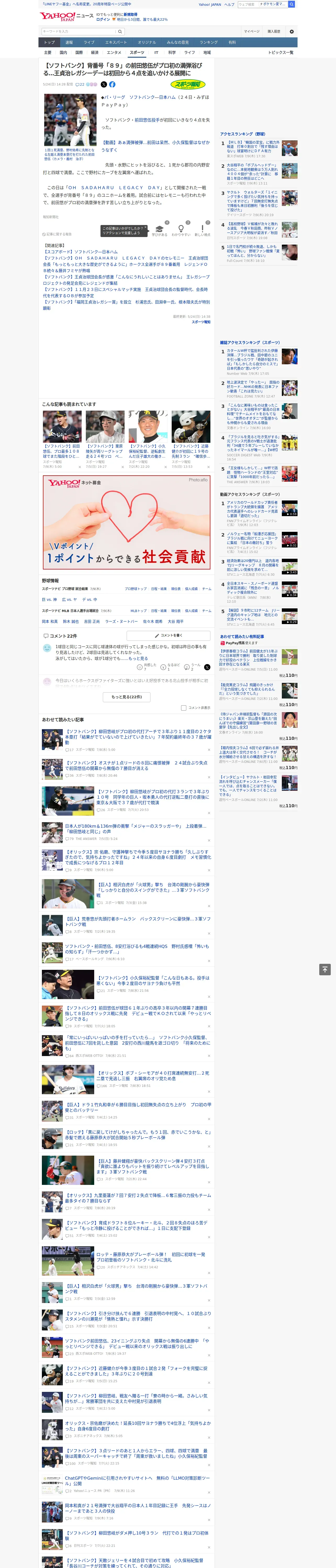
Task: Click the Yahoo! ネット募金 社会貢献 banner
Action: (x=127, y=522)
